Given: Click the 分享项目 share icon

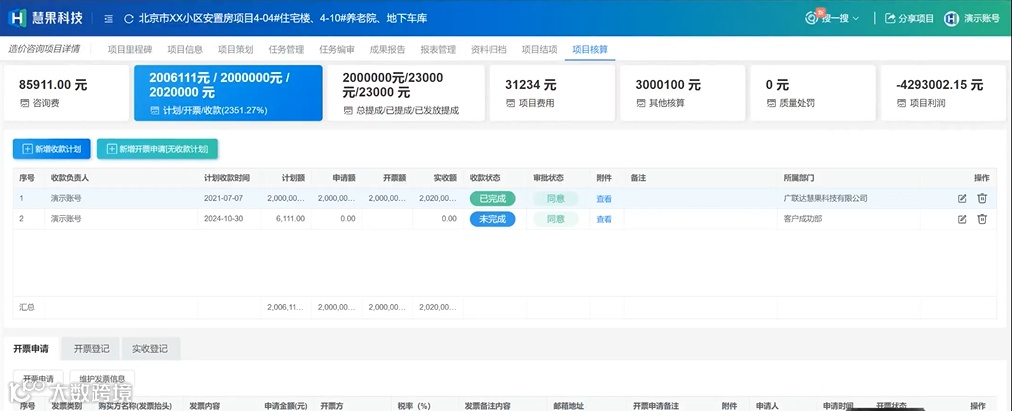Looking at the screenshot, I should pyautogui.click(x=890, y=18).
